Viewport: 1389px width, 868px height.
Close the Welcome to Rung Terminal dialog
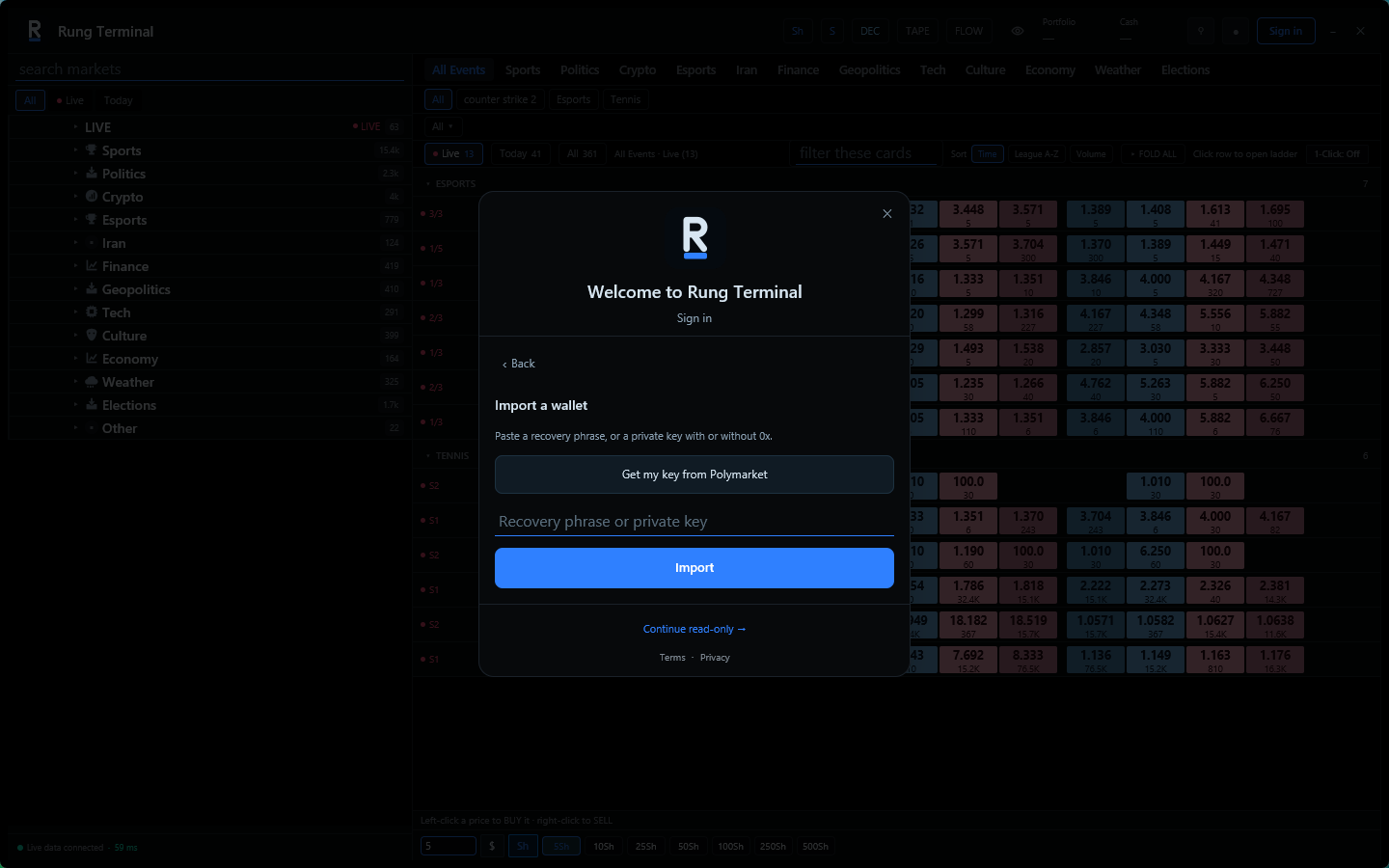[887, 214]
